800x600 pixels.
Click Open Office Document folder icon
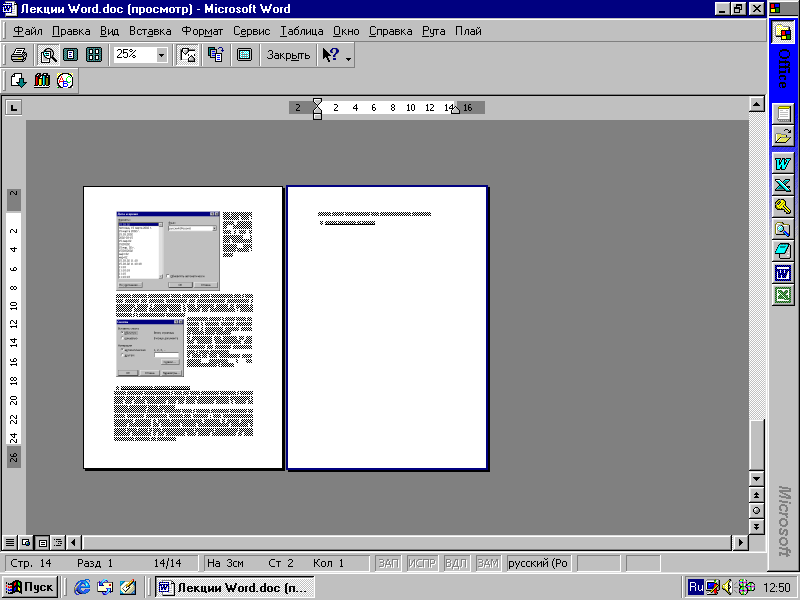click(x=783, y=136)
